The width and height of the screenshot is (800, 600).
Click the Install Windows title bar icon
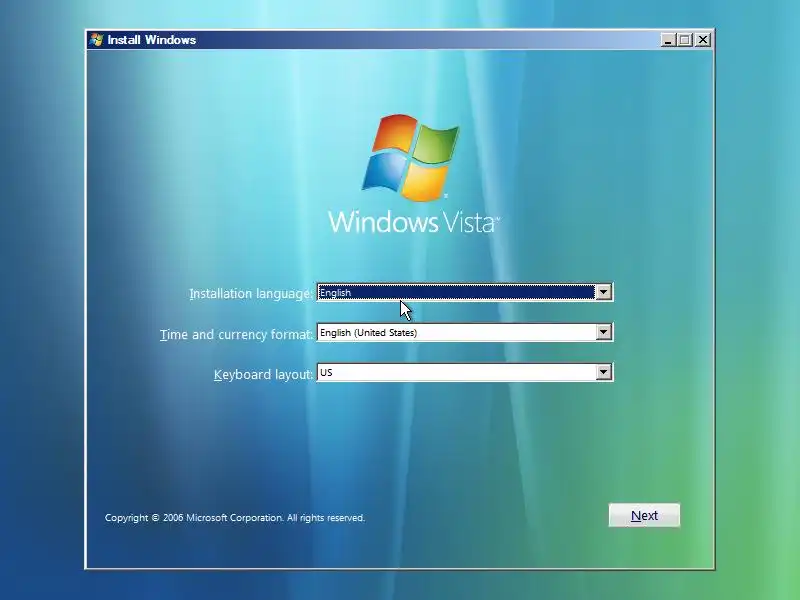[x=96, y=40]
